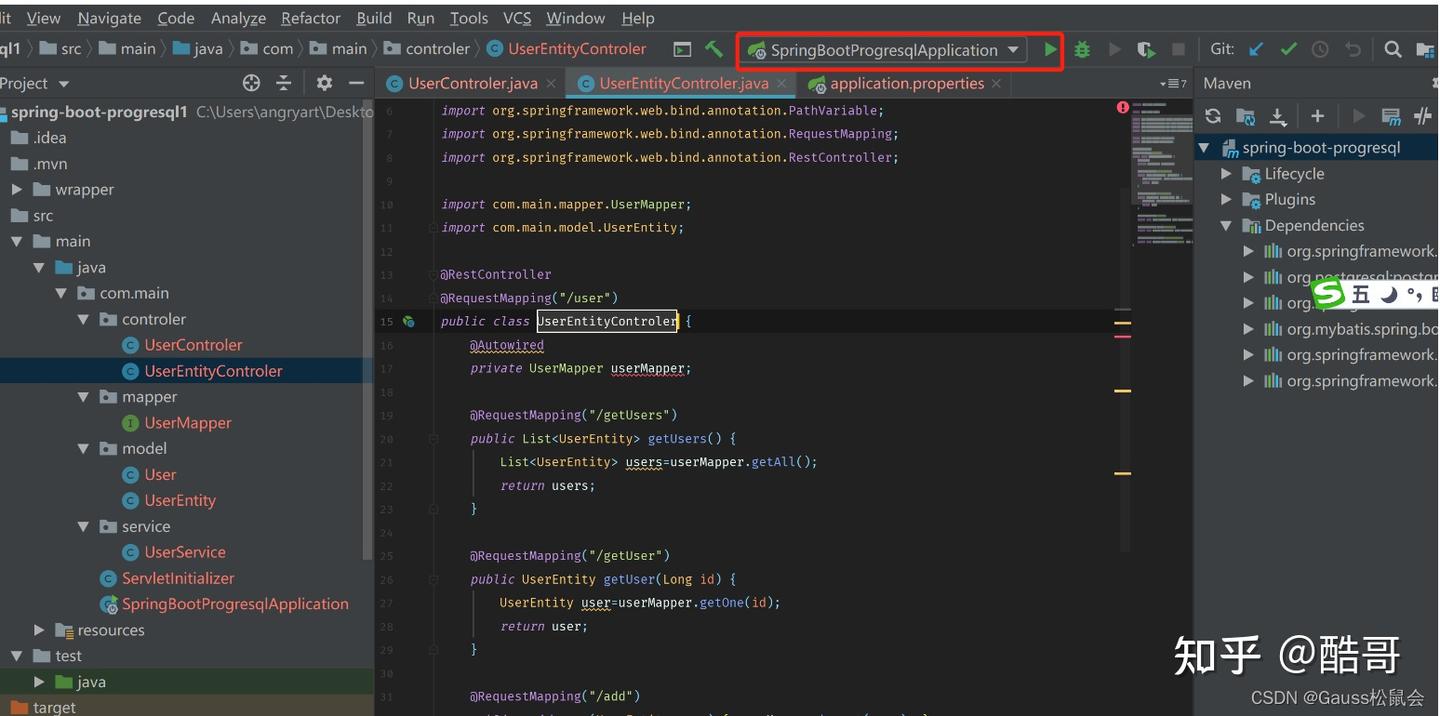Viewport: 1440px width, 716px height.
Task: Open Project panel settings gear
Action: click(x=324, y=83)
